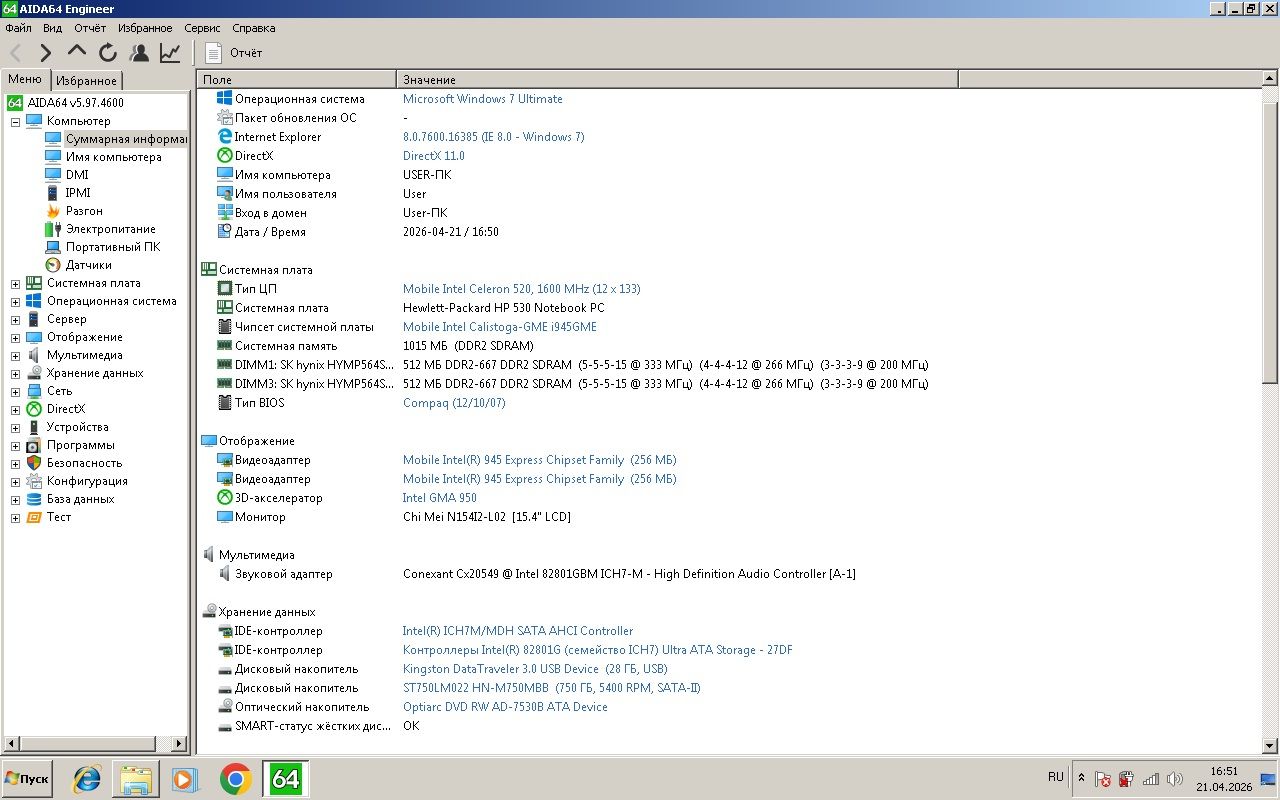The height and width of the screenshot is (800, 1280).
Task: Open the Датчики sensors item
Action: (x=88, y=265)
